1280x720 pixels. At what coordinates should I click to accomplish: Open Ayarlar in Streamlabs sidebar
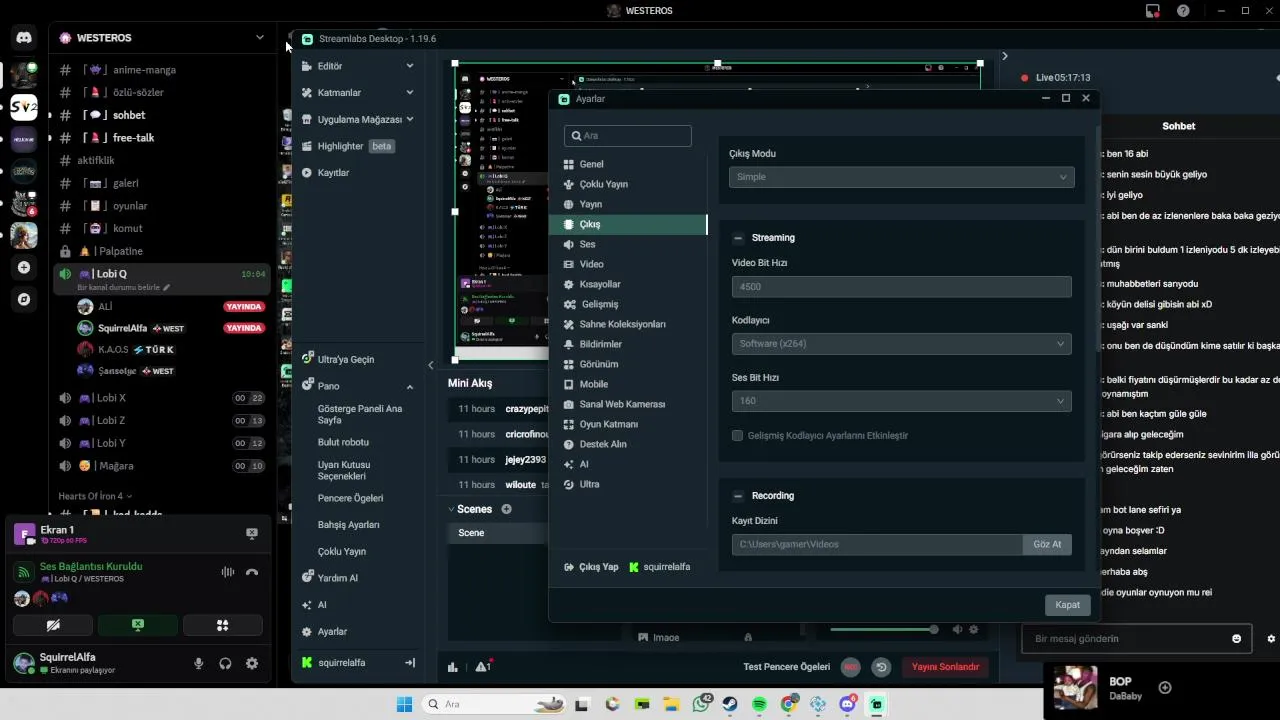point(325,632)
